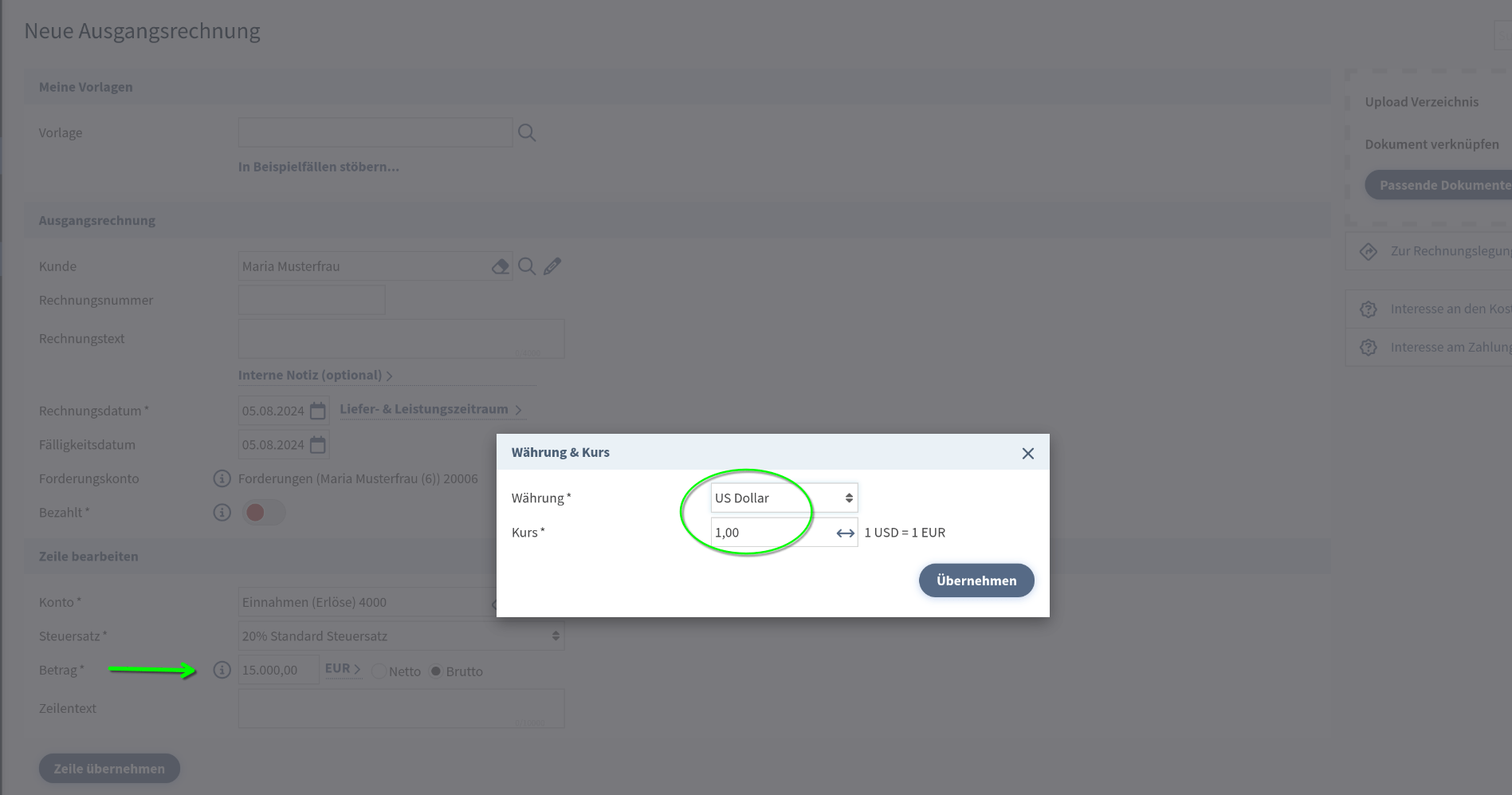Edit customer with the pencil icon

click(x=552, y=266)
